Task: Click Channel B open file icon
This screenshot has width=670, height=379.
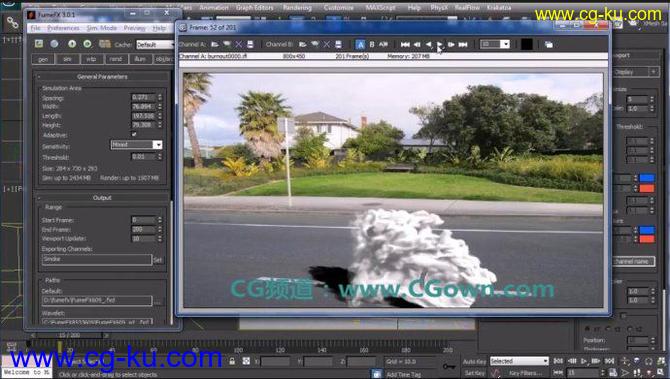Action: 303,44
